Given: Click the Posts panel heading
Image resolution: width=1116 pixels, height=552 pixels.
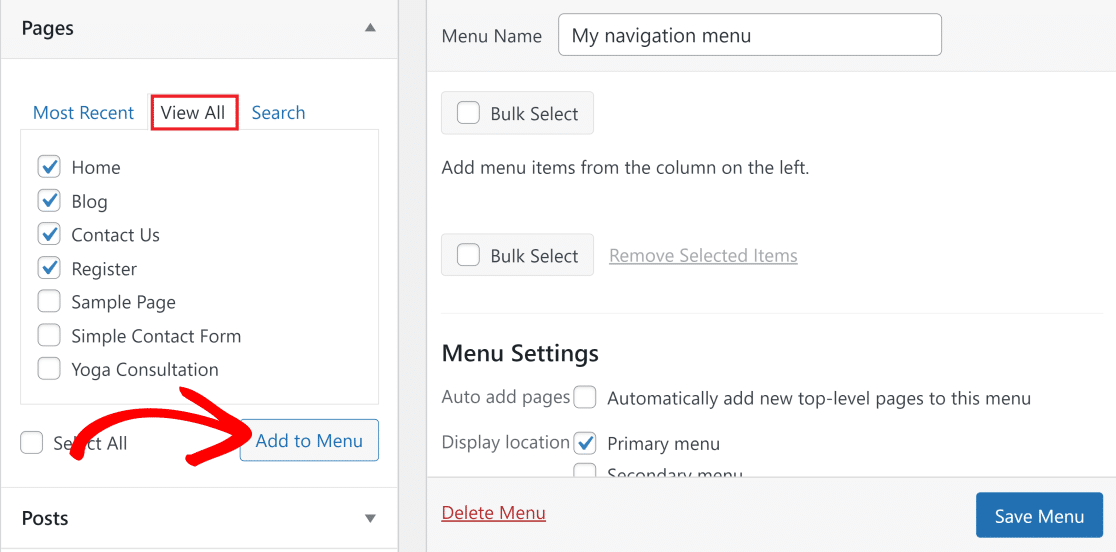Looking at the screenshot, I should pyautogui.click(x=45, y=518).
